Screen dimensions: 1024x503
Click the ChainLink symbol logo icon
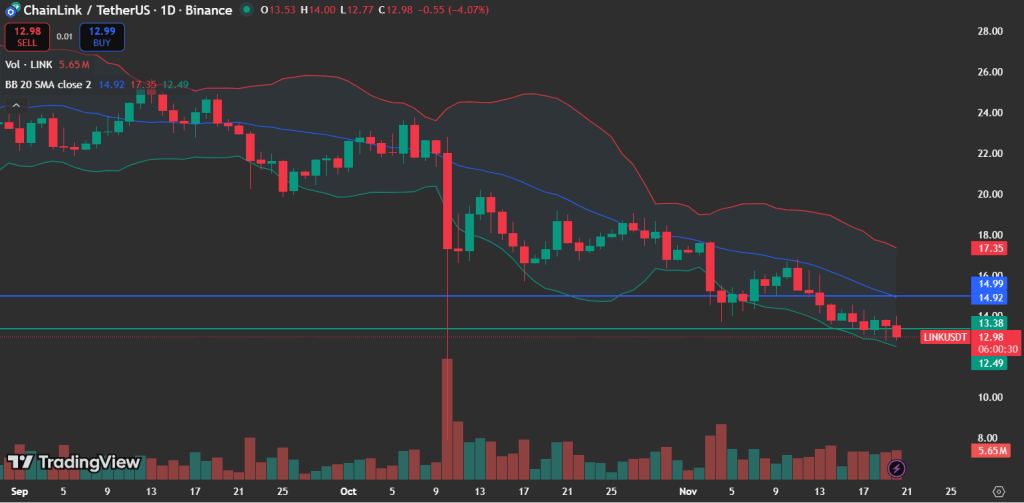tap(10, 9)
